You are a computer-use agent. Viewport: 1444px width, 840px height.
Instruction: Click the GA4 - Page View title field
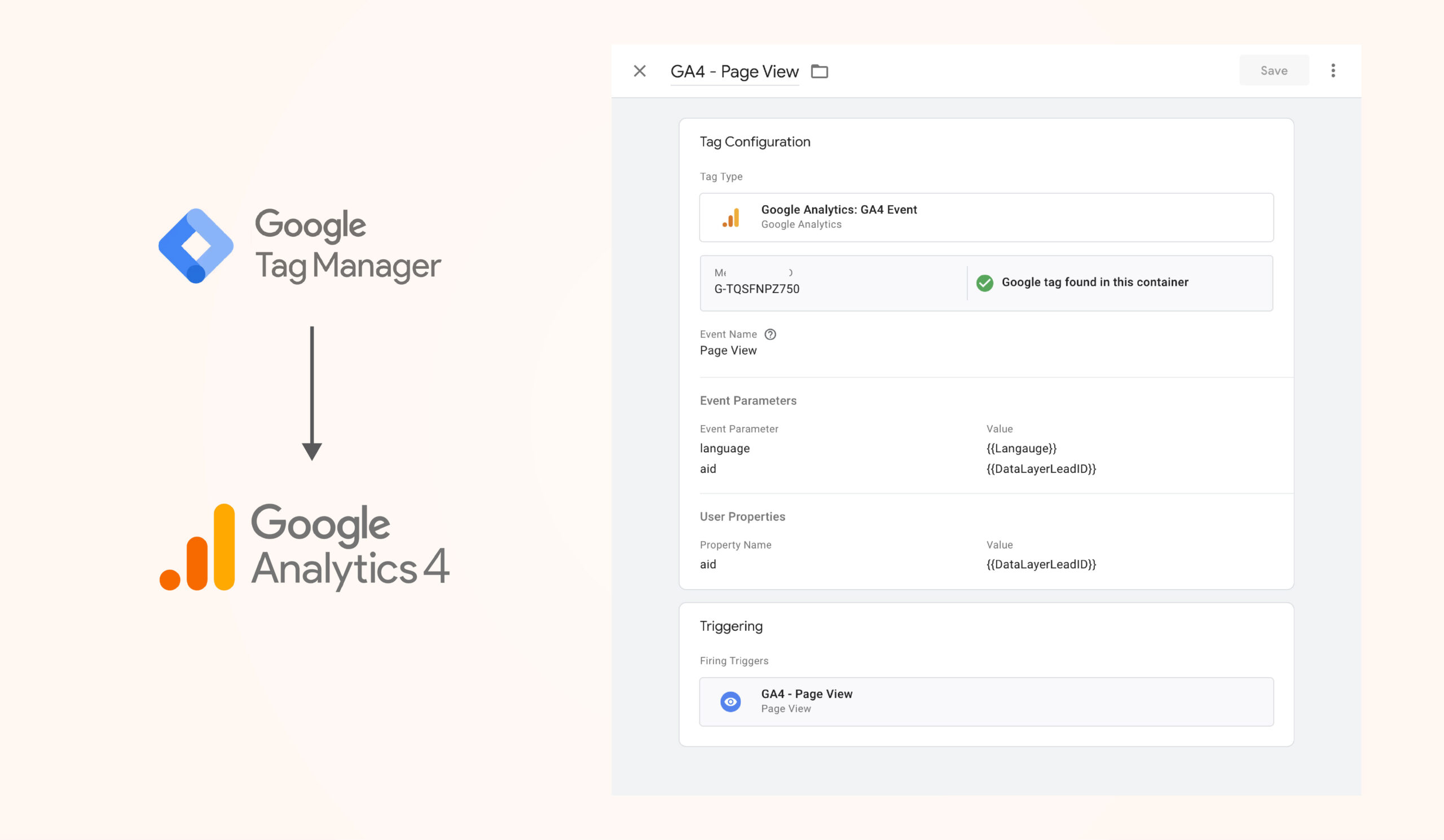tap(734, 72)
